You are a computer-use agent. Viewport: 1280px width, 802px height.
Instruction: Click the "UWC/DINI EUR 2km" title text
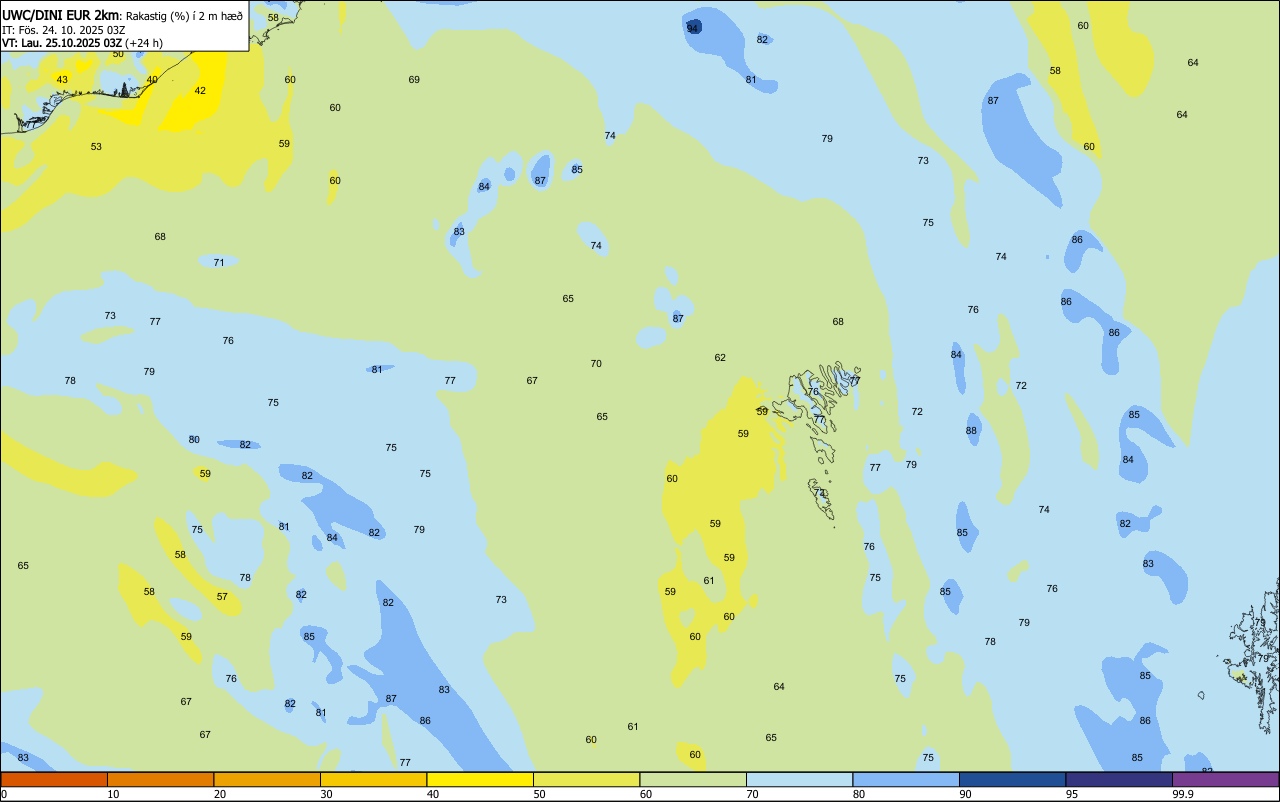point(59,15)
